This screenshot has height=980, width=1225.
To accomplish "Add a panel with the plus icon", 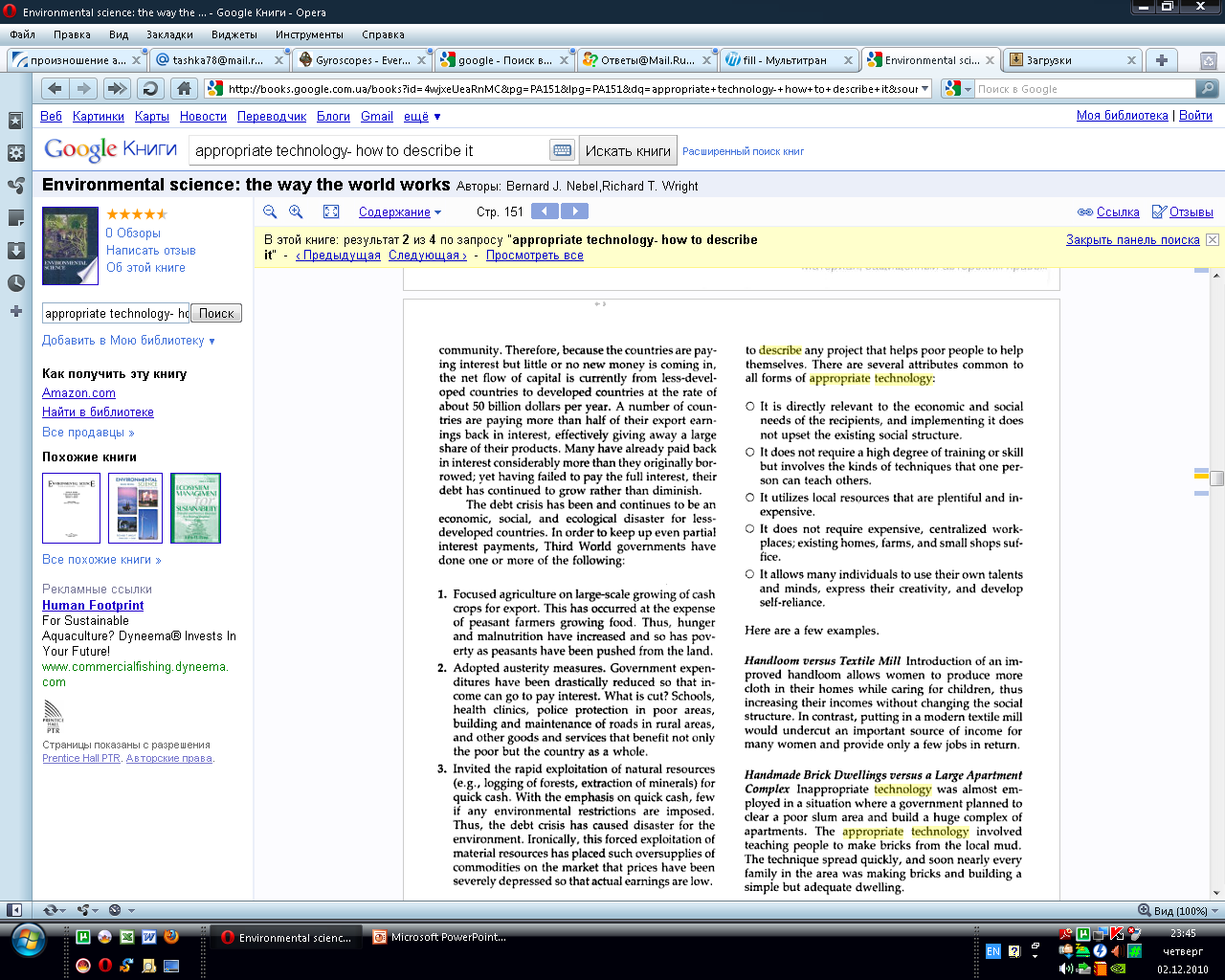I will click(x=15, y=311).
